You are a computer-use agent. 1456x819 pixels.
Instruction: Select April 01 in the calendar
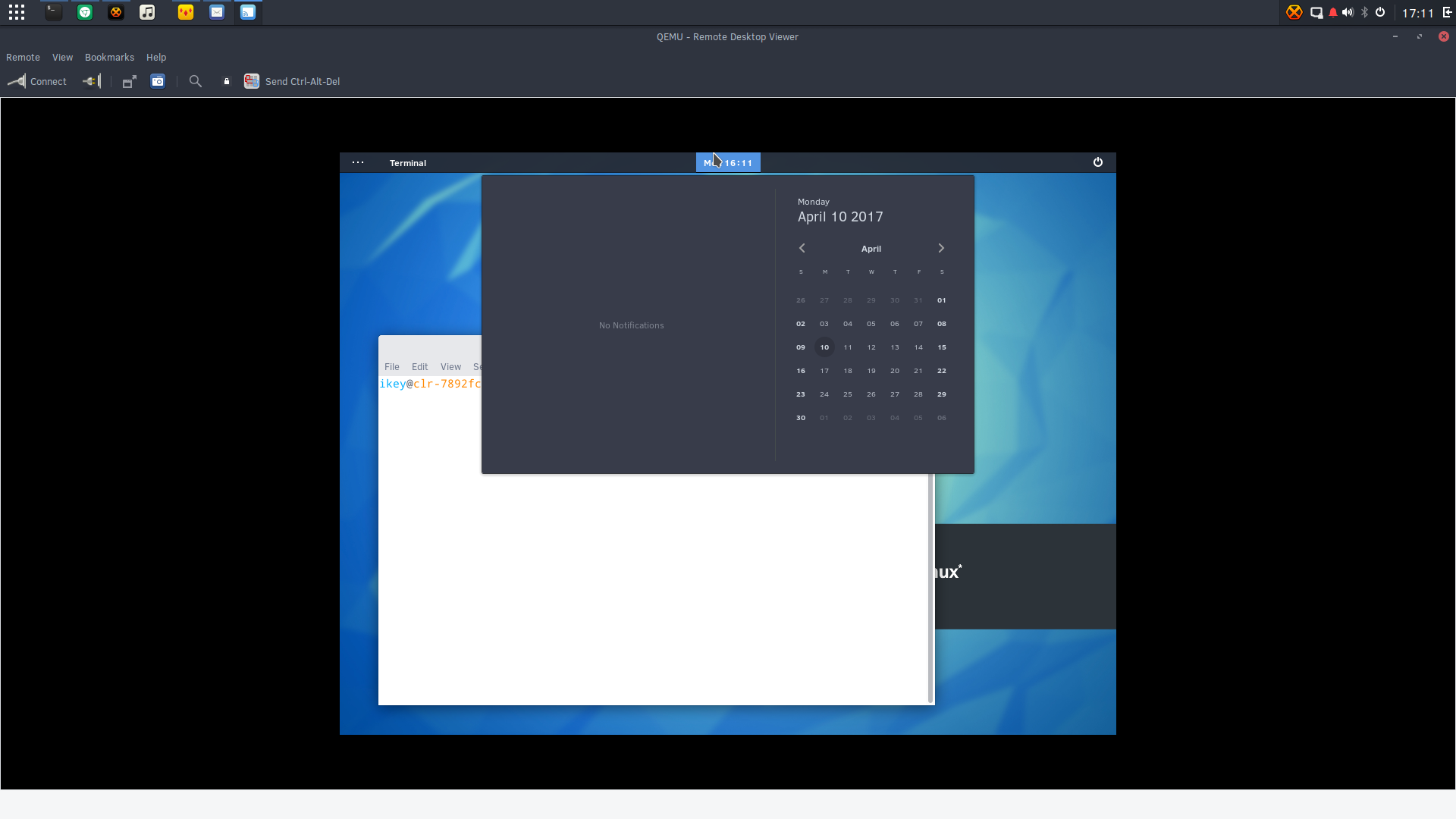(942, 300)
